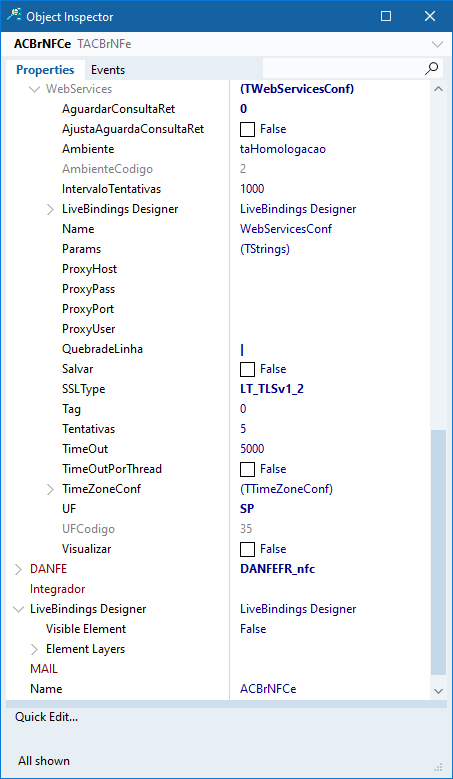Image resolution: width=453 pixels, height=779 pixels.
Task: Toggle the Salvar checkbox
Action: click(247, 369)
